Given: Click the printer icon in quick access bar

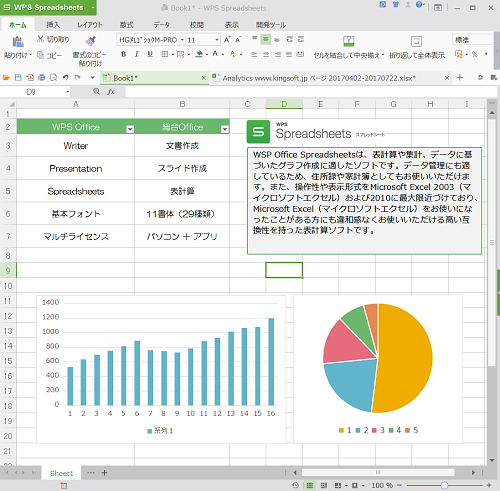Looking at the screenshot, I should pyautogui.click(x=42, y=78).
